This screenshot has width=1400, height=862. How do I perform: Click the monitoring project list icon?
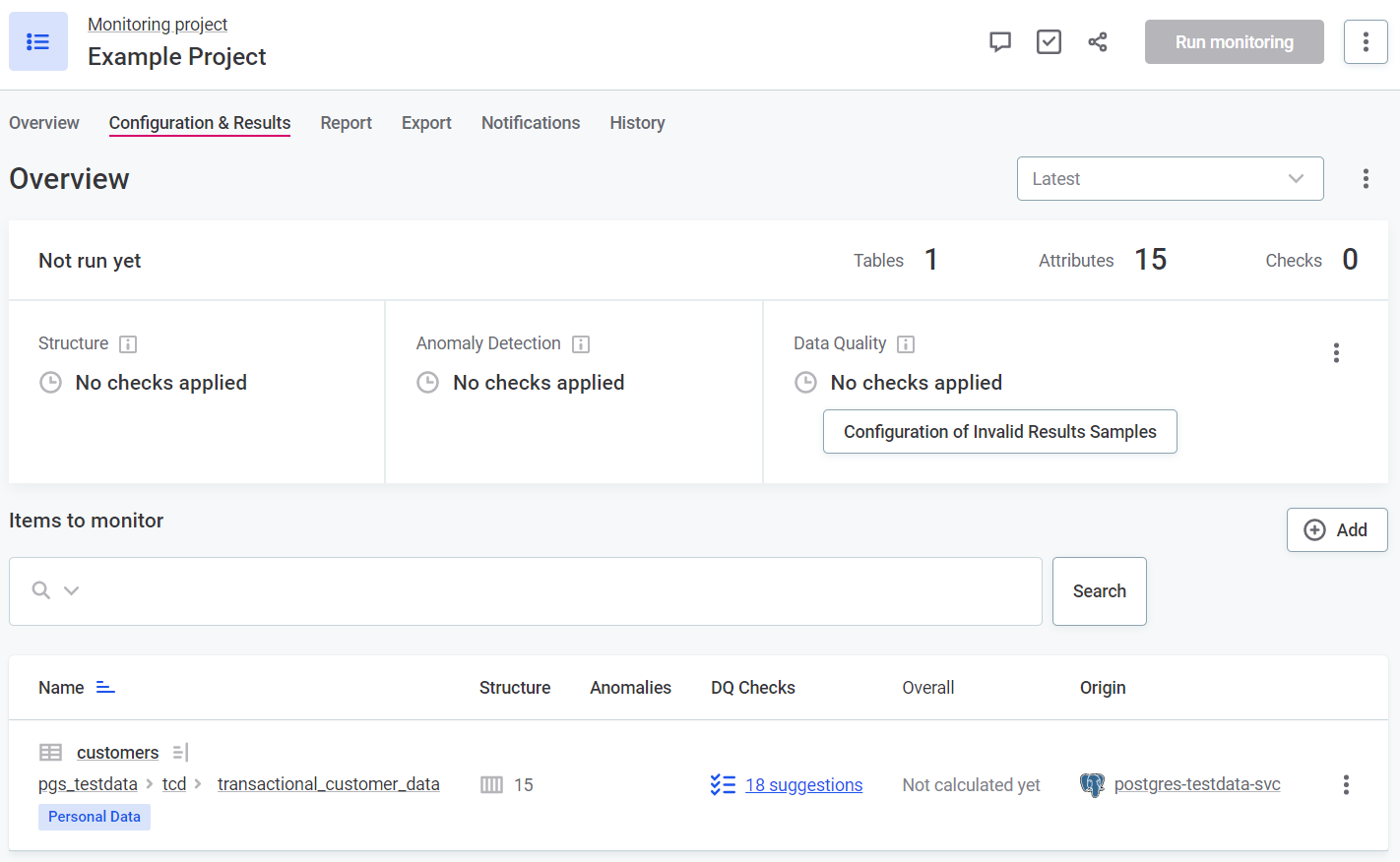tap(38, 41)
